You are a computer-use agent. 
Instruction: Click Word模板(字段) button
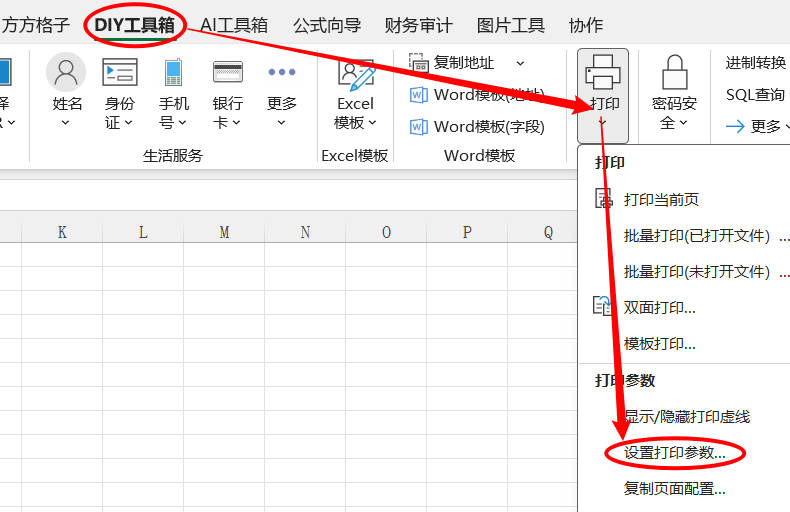point(478,127)
